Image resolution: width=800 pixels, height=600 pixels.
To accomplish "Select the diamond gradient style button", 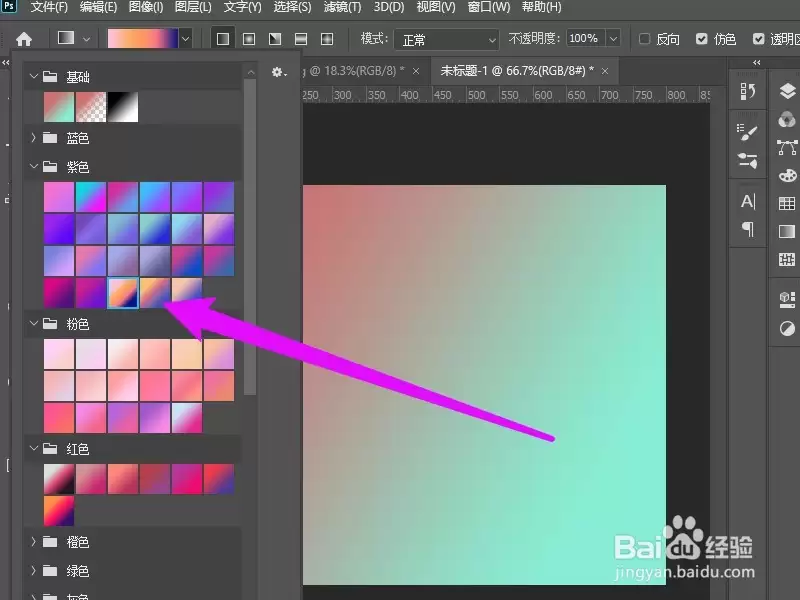I will (x=327, y=39).
